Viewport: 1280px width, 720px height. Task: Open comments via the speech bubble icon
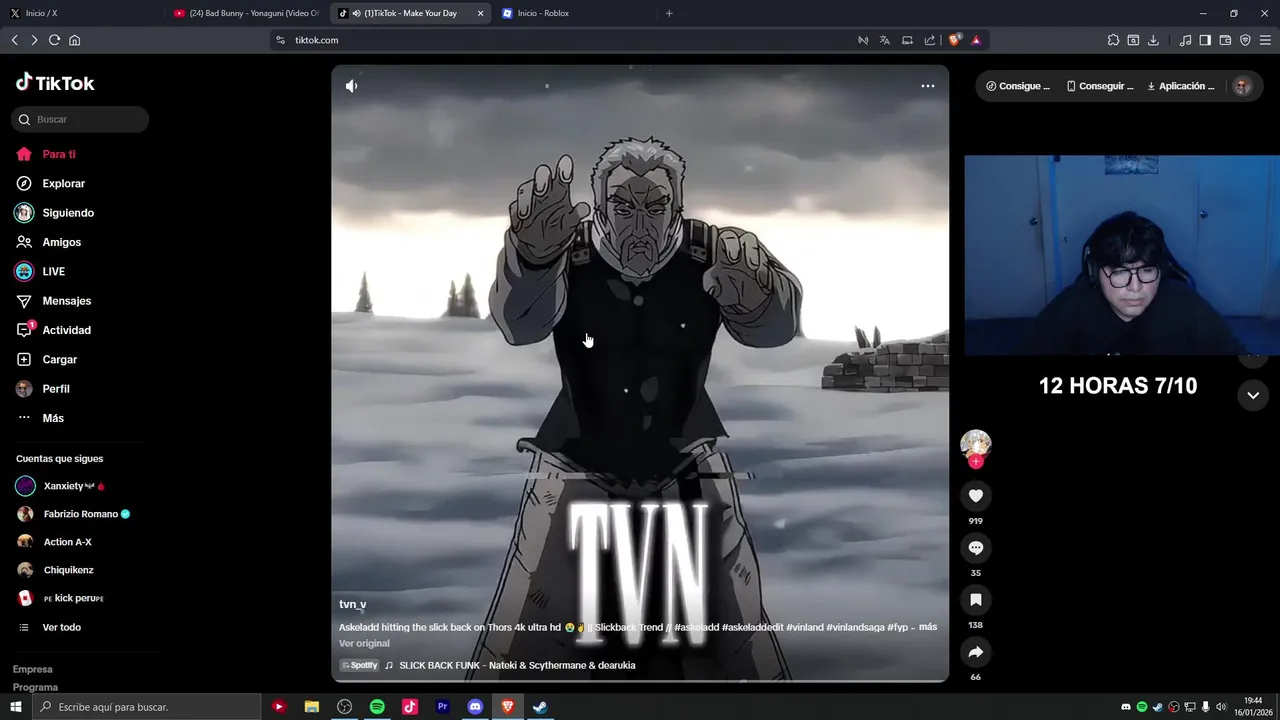976,547
